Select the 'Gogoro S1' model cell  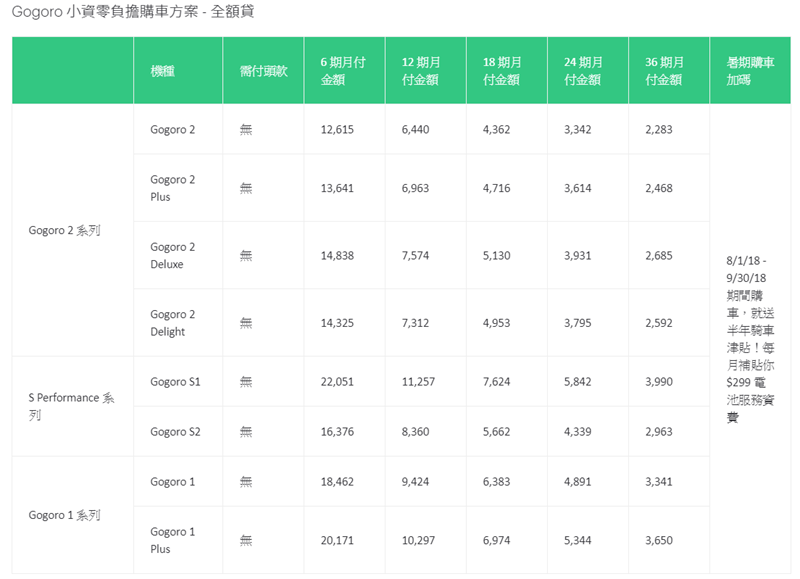[175, 382]
